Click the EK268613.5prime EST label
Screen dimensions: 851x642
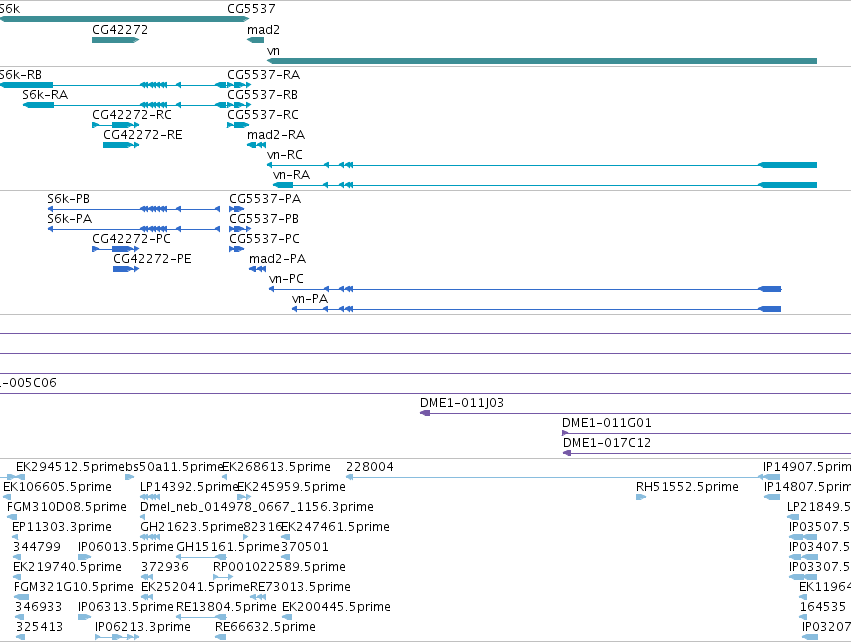276,467
